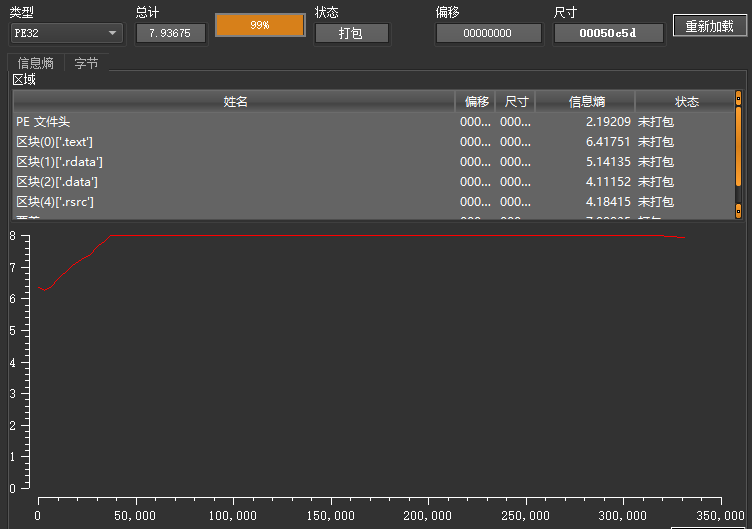Image resolution: width=752 pixels, height=529 pixels.
Task: Select the 区块(4)['.rsrc'] row
Action: click(374, 202)
